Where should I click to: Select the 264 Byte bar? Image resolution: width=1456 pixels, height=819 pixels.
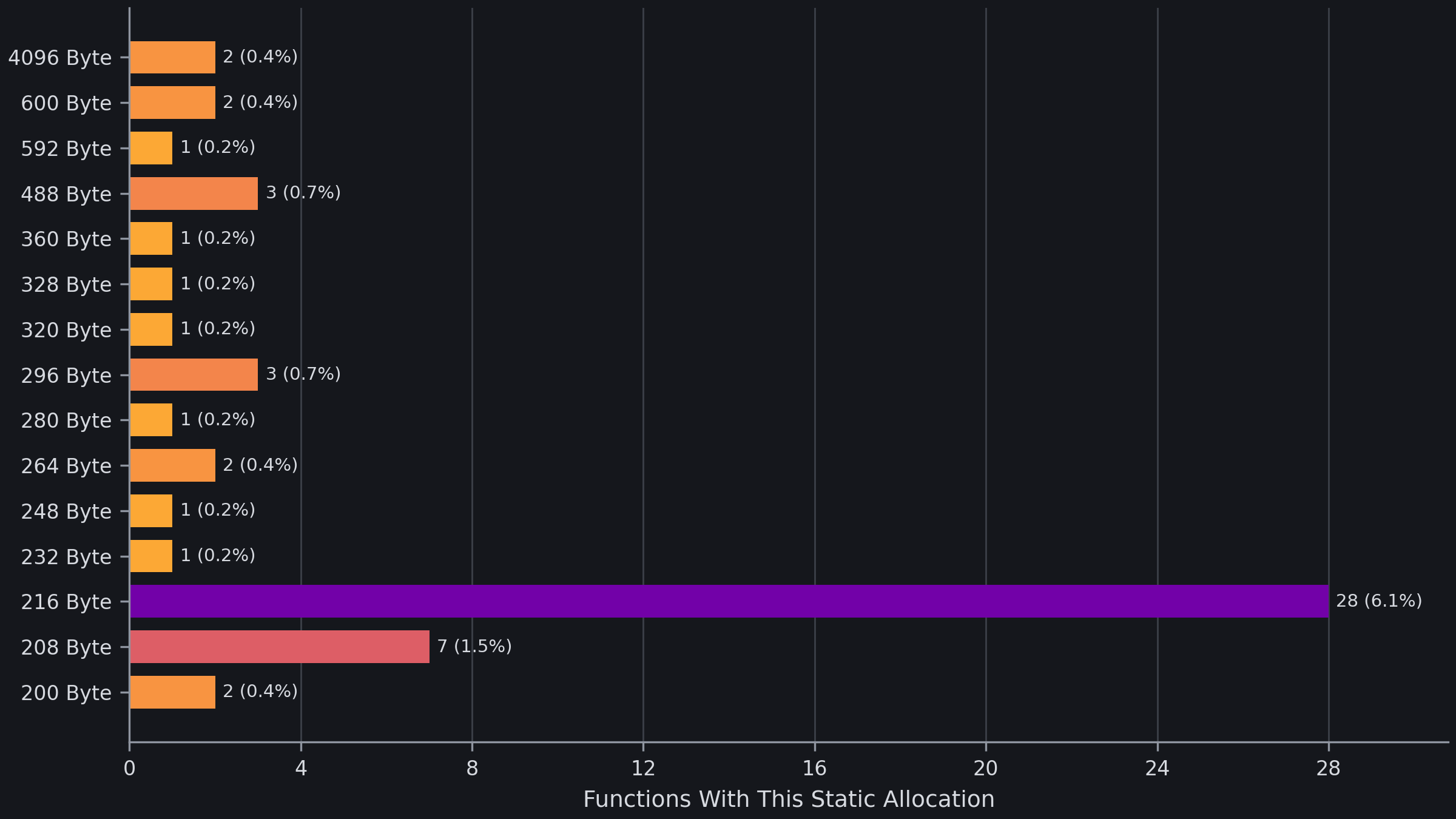(172, 465)
